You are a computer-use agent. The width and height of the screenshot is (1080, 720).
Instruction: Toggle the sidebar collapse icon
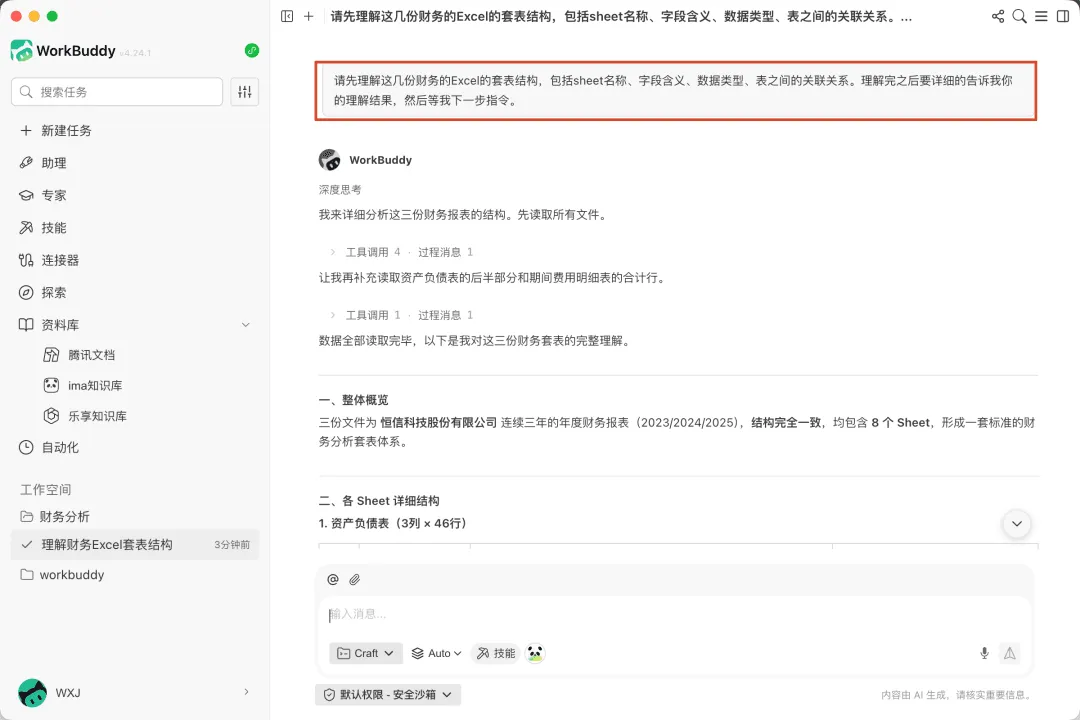point(287,17)
